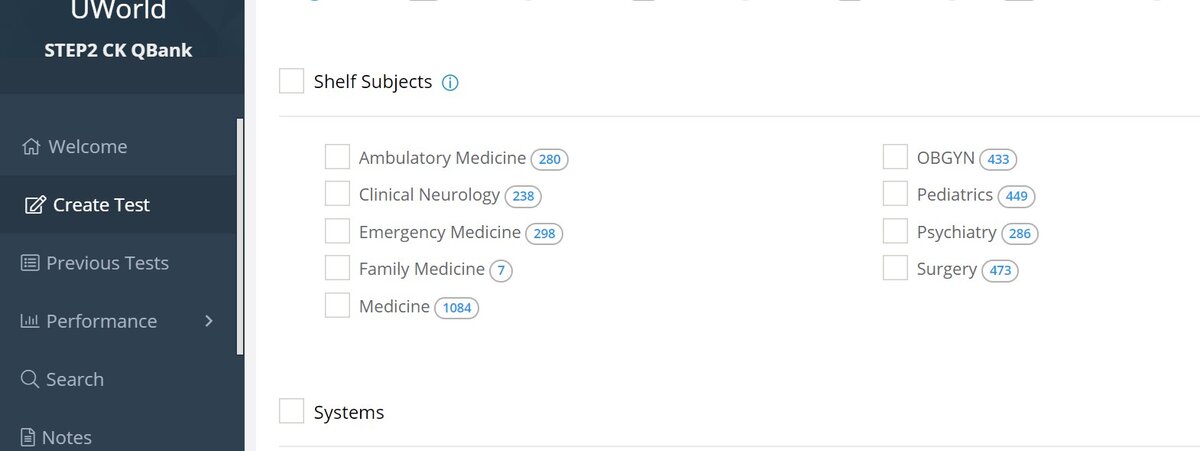This screenshot has width=1200, height=451.
Task: Click the Welcome home icon
Action: point(30,147)
